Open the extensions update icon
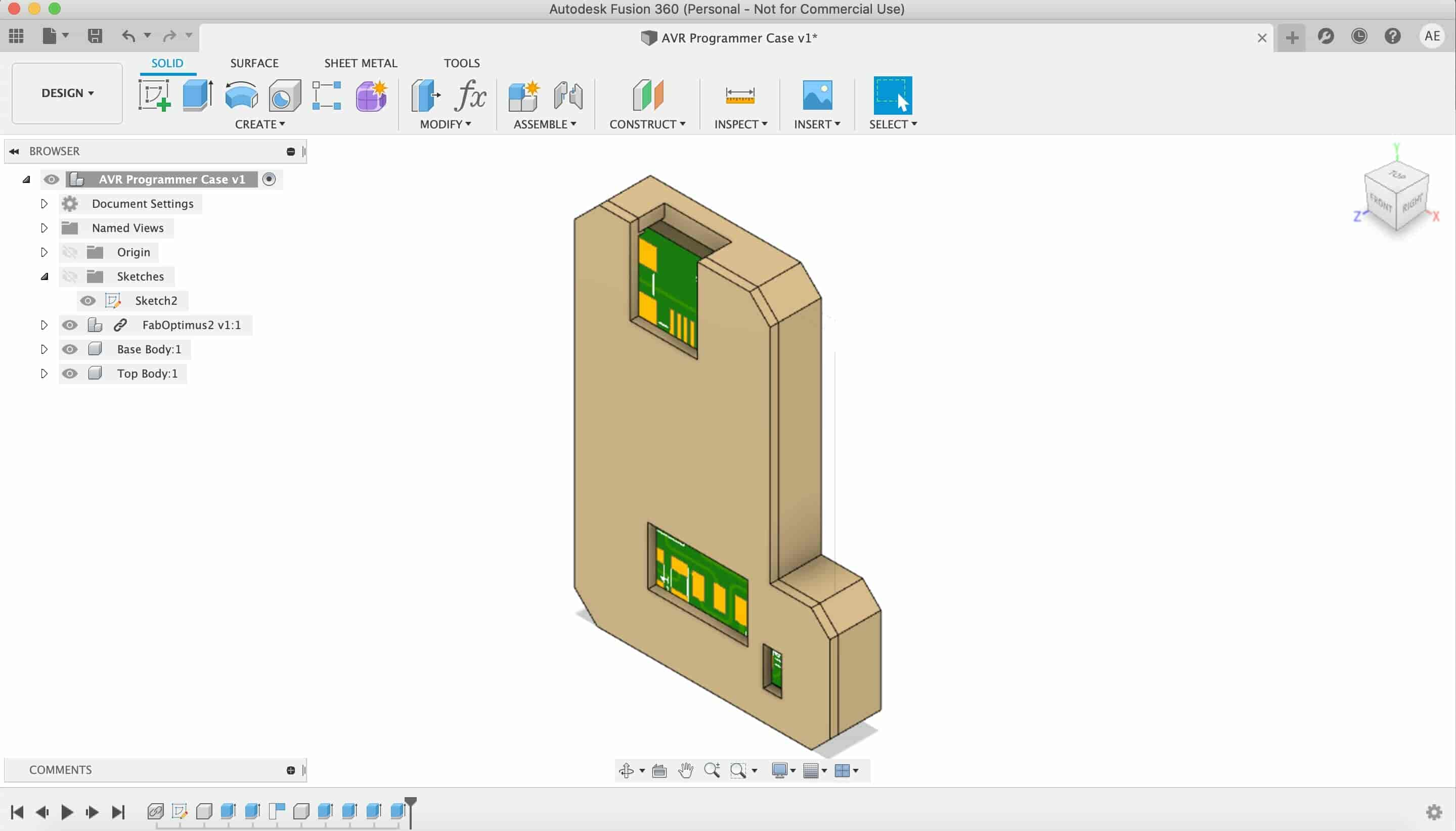The image size is (1456, 831). pyautogui.click(x=1326, y=36)
